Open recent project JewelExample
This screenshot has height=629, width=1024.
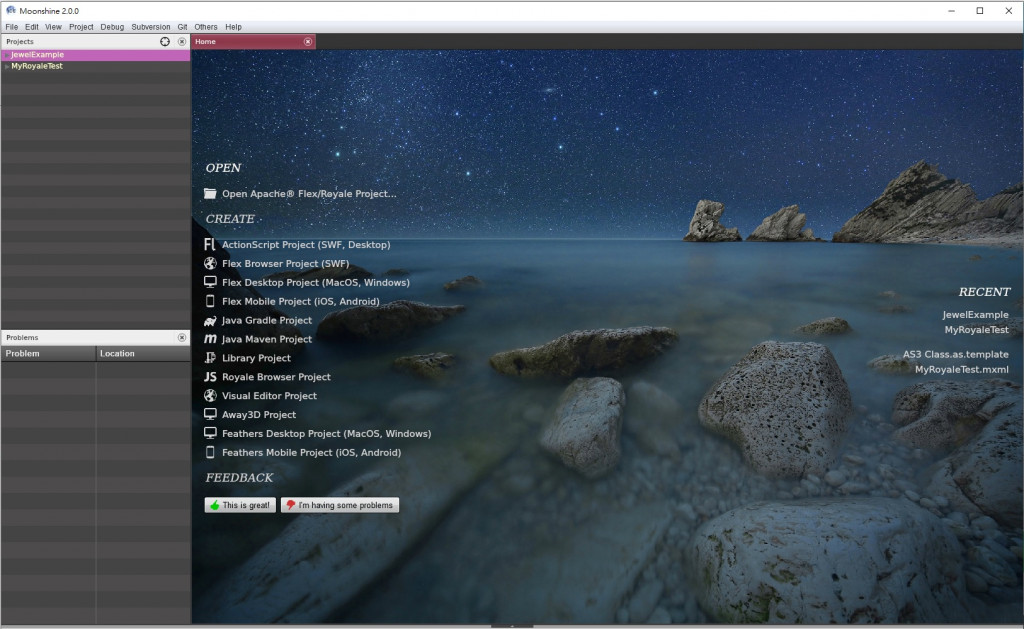click(x=975, y=315)
